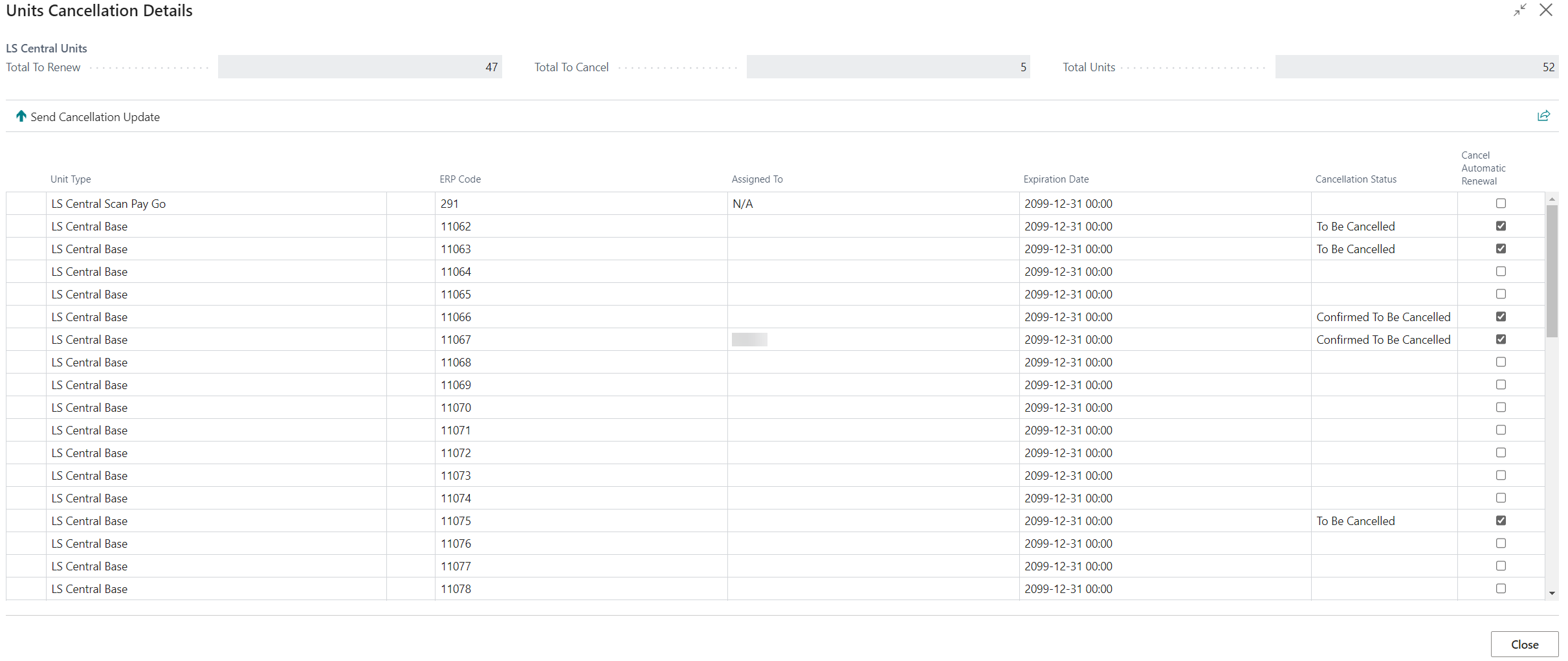1568x661 pixels.
Task: Click the Total To Renew field
Action: pyautogui.click(x=360, y=67)
